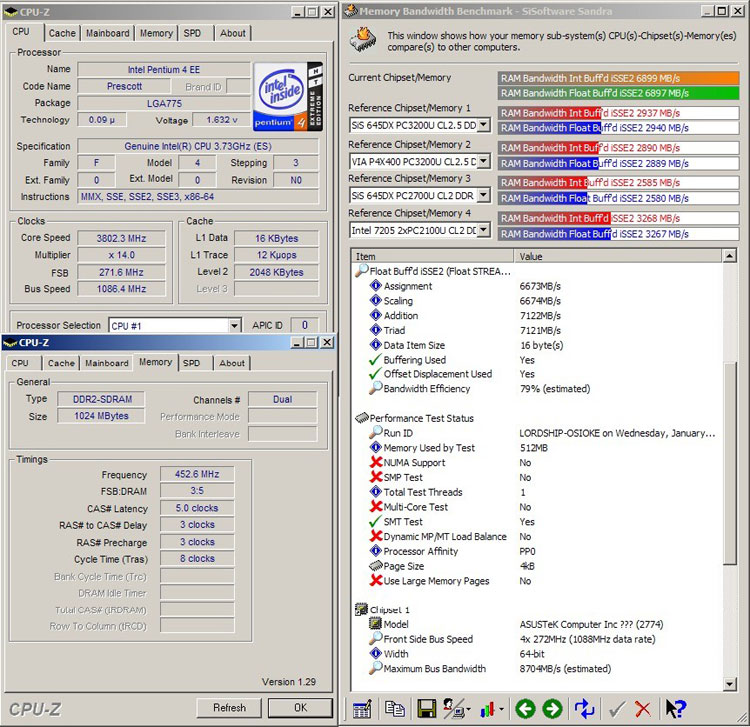Click the Frequency 452.6 MHz value field
This screenshot has width=750, height=727.
(197, 474)
